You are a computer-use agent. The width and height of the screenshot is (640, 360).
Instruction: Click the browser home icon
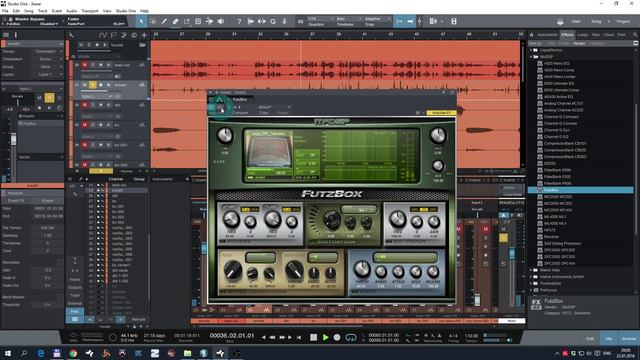point(531,35)
